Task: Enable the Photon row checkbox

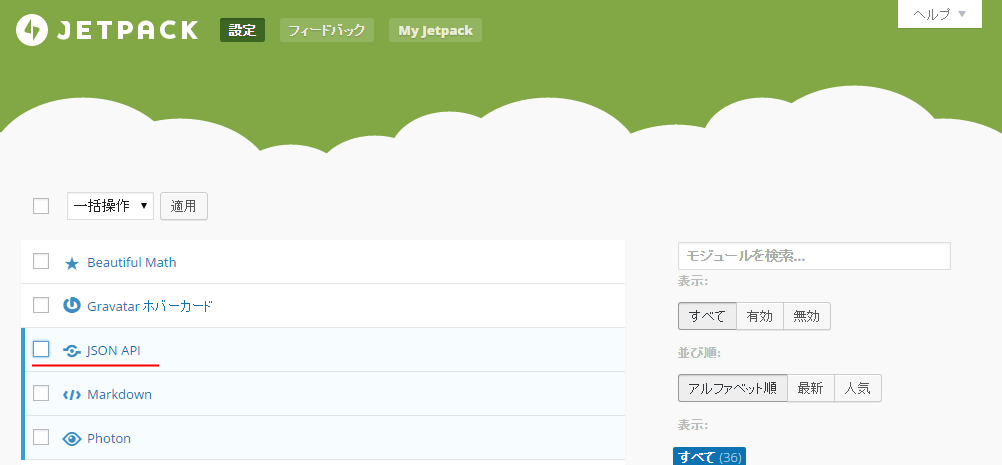Action: click(x=41, y=437)
